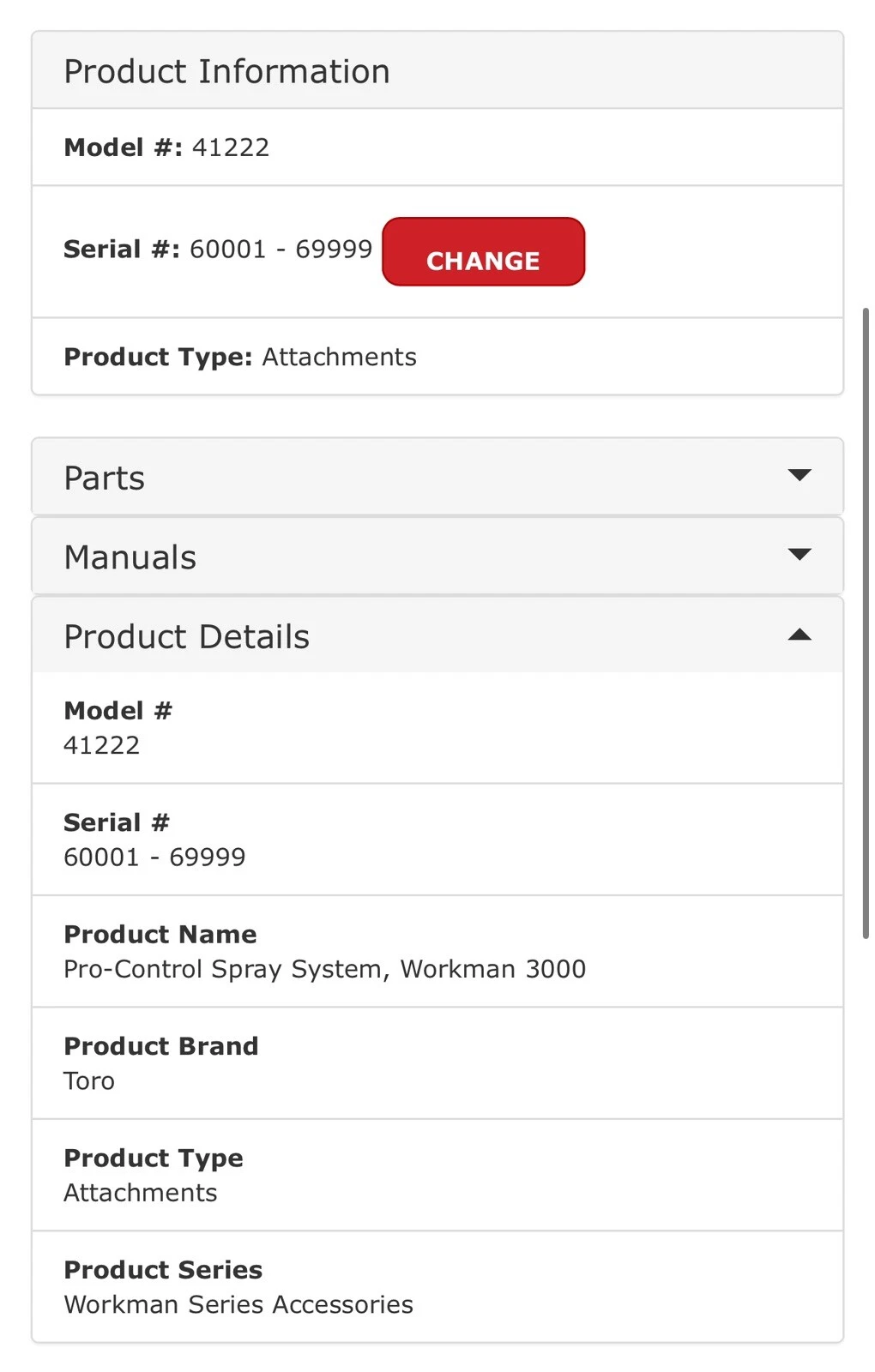Click the Product Name label
875x1372 pixels.
(x=160, y=934)
